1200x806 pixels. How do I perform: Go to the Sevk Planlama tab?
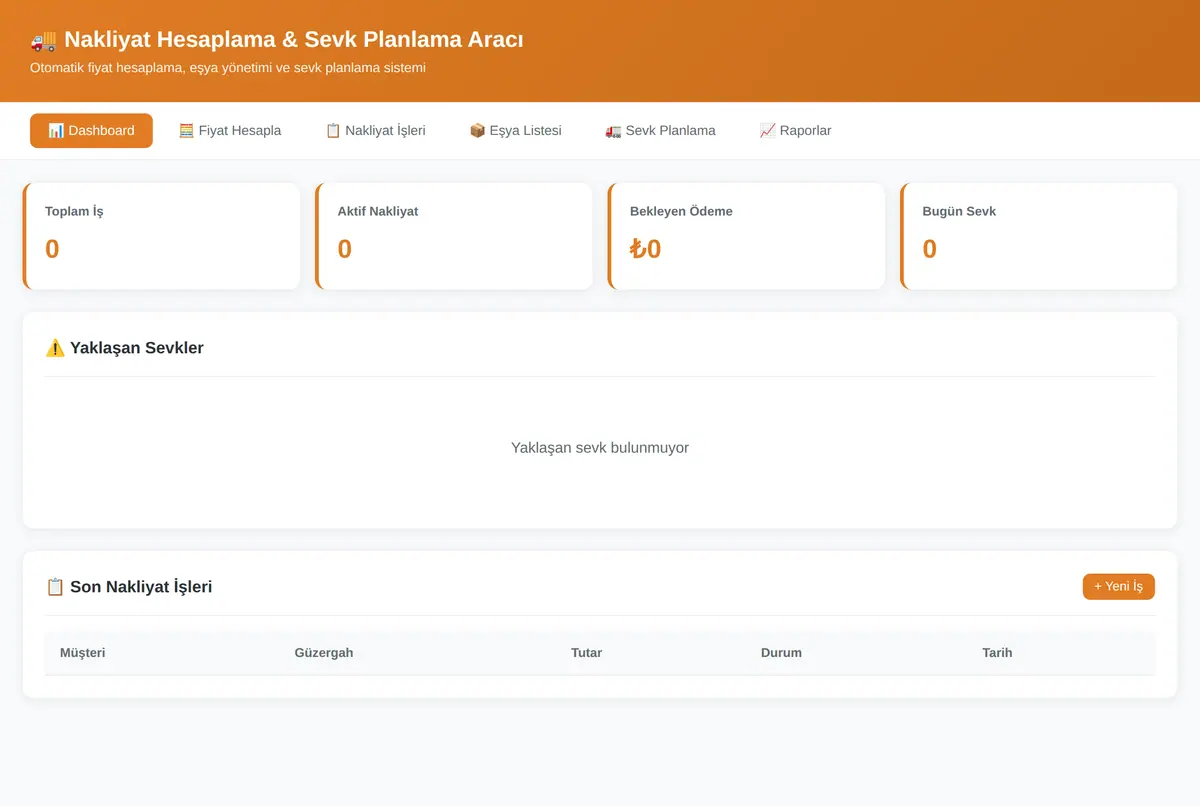pyautogui.click(x=660, y=131)
